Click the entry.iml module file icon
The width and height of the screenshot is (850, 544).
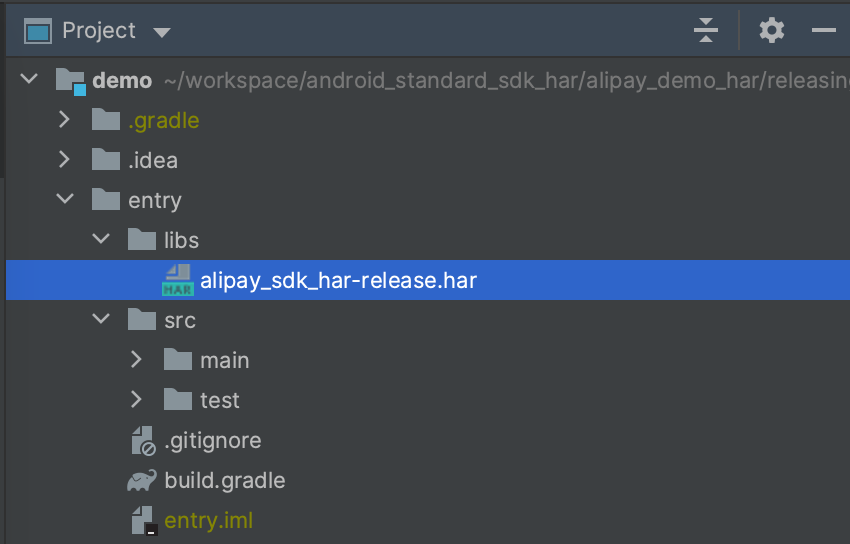tap(145, 521)
